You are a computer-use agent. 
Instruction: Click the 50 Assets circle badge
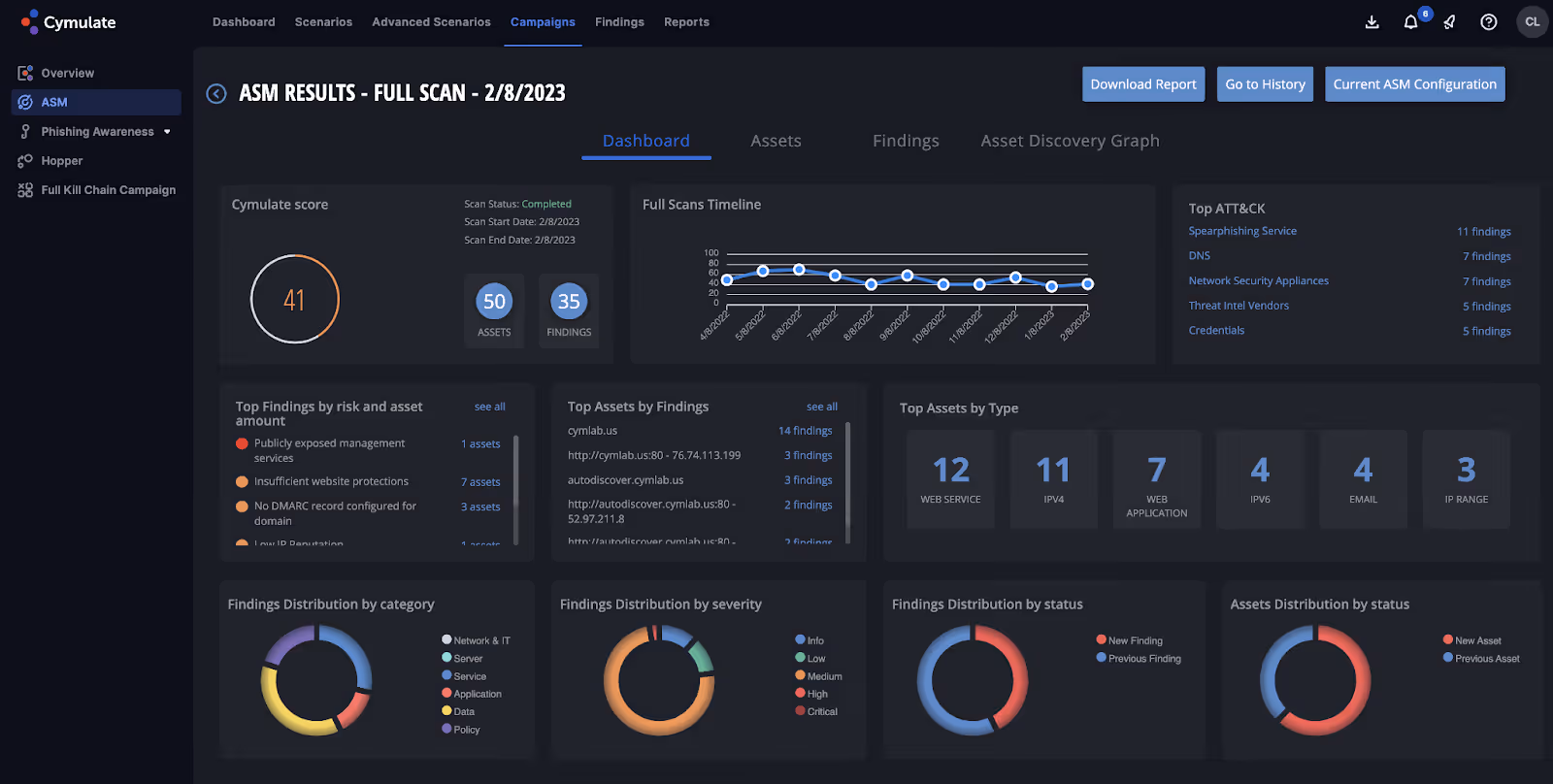pos(494,302)
